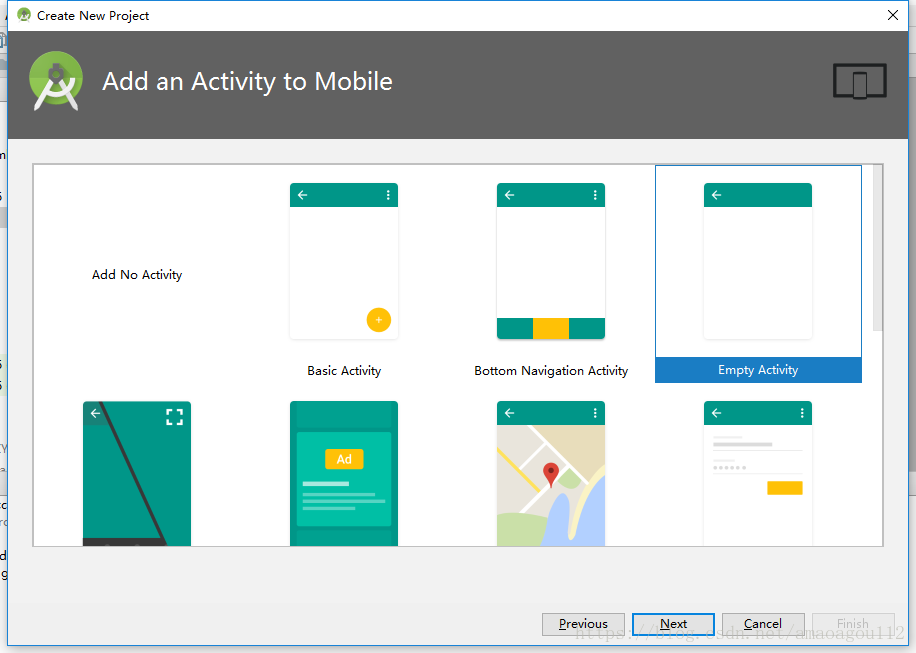Pick the Google Maps activity thumbnail
Viewport: 916px width, 653px height.
click(551, 473)
